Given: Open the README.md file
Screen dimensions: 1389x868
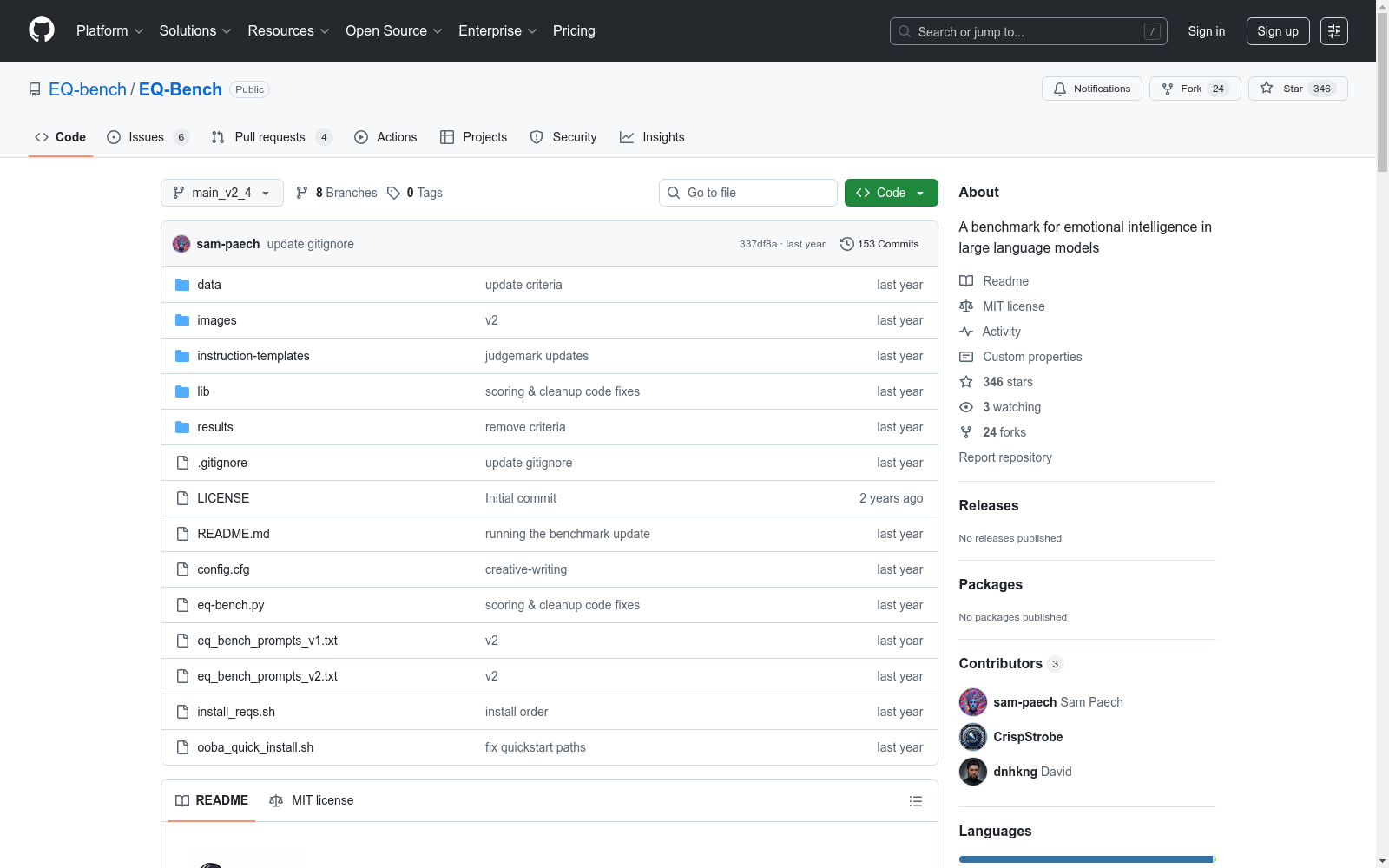Looking at the screenshot, I should coord(234,534).
